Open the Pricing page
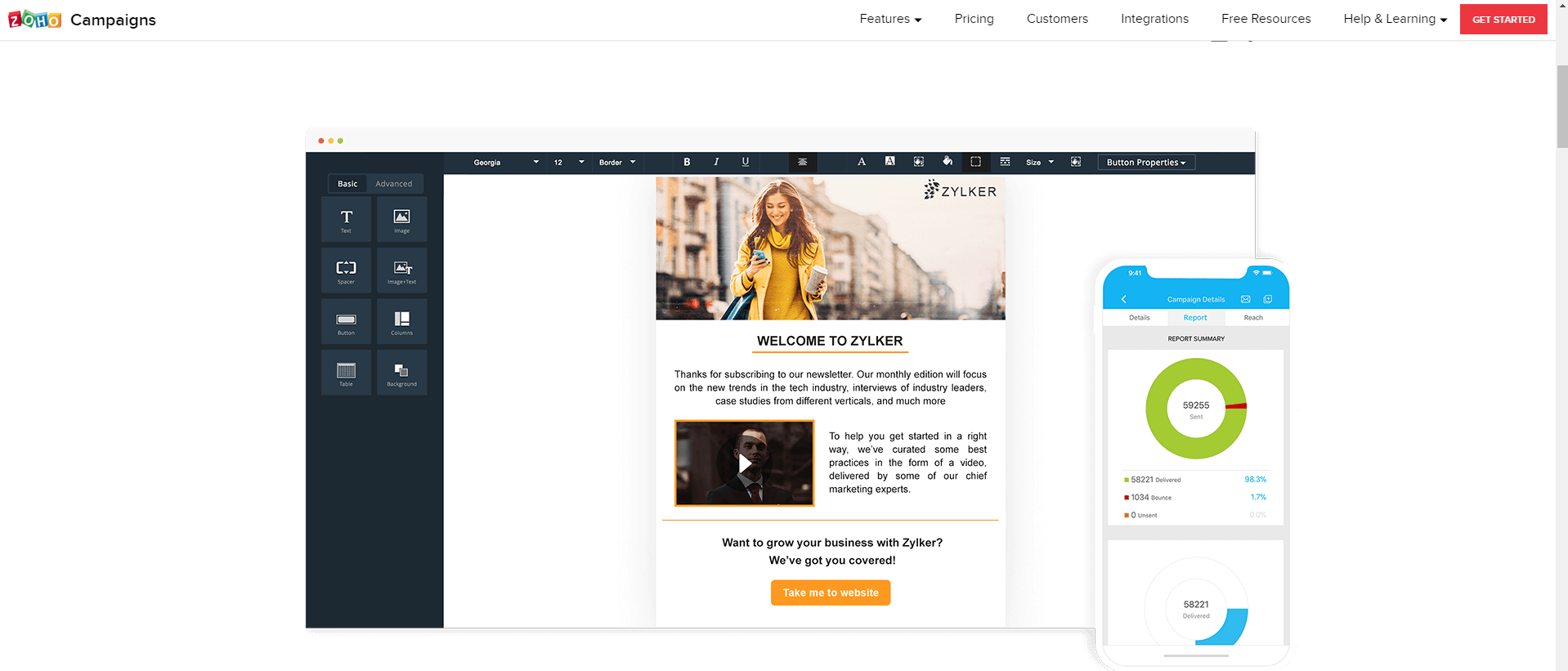1568x671 pixels. (974, 19)
